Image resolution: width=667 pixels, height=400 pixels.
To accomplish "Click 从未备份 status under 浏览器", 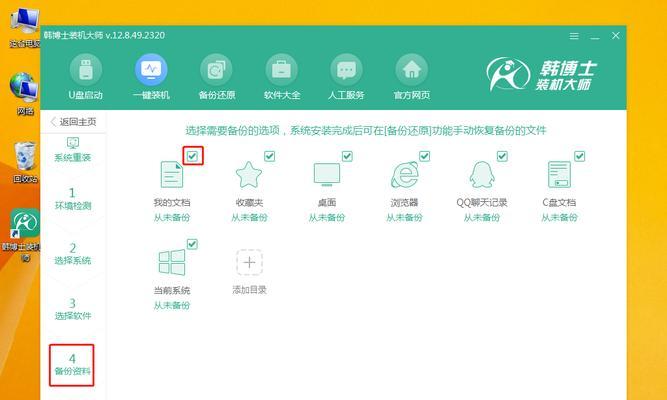I will click(x=404, y=217).
